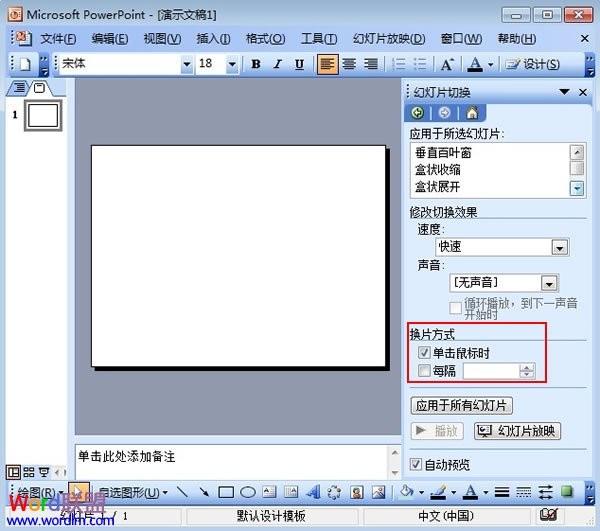Click the dash style icon

pyautogui.click(x=523, y=492)
